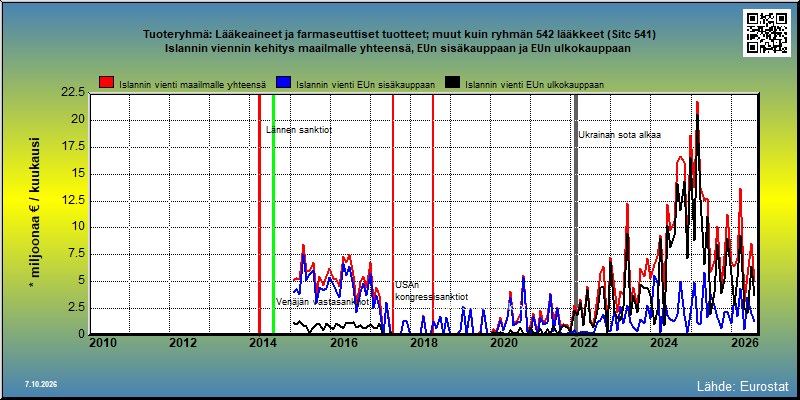Click the y-axis value 10
Image resolution: width=800 pixels, height=400 pixels.
pos(78,227)
